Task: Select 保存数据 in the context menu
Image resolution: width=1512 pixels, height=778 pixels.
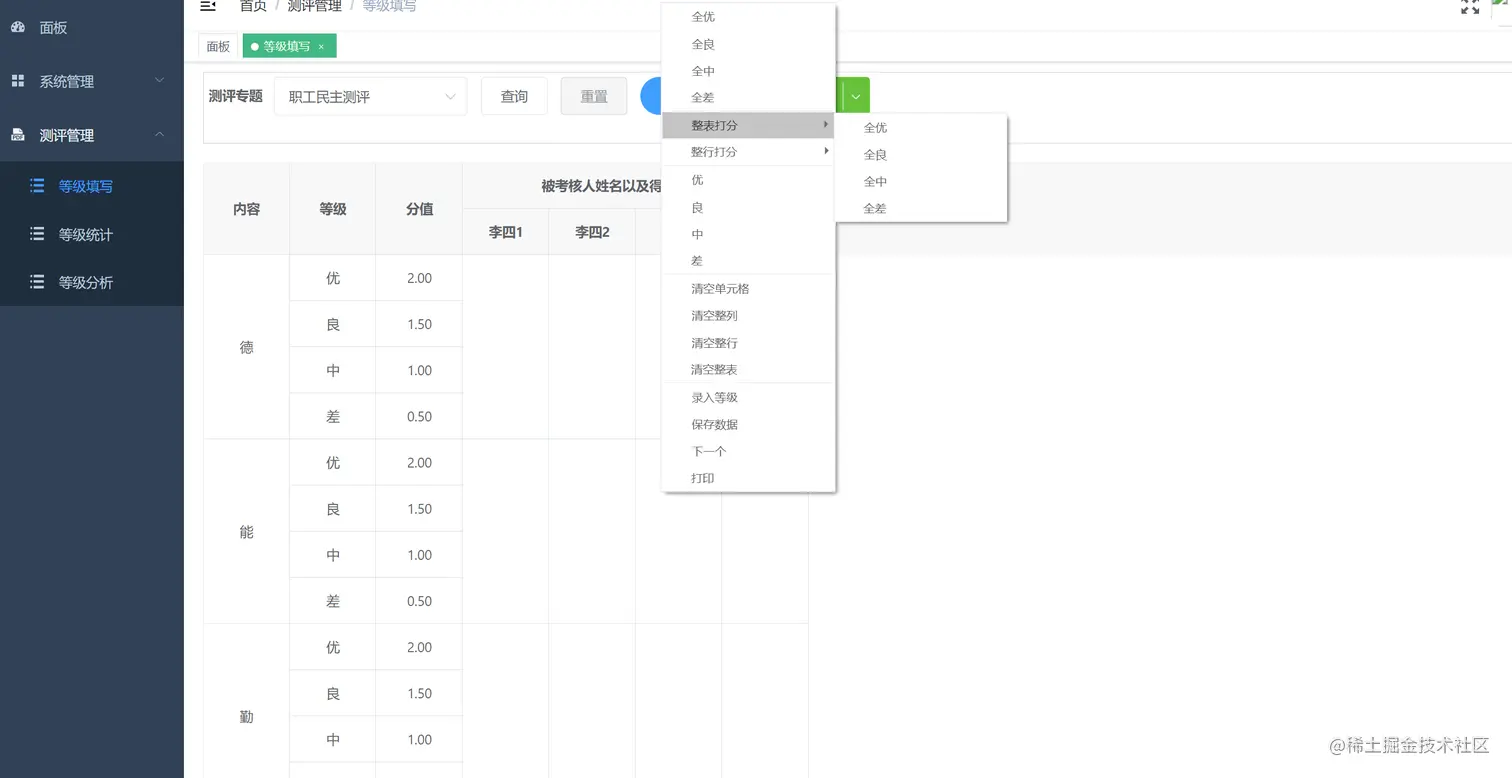Action: 714,424
